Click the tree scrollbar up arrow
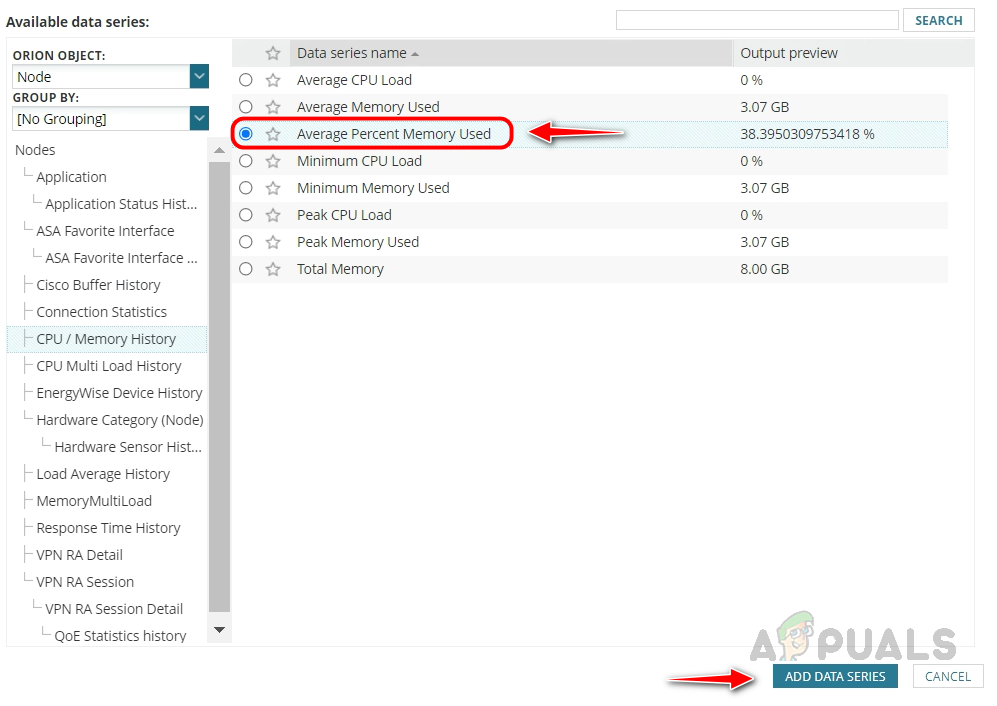Viewport: 997px width, 706px height. click(219, 151)
